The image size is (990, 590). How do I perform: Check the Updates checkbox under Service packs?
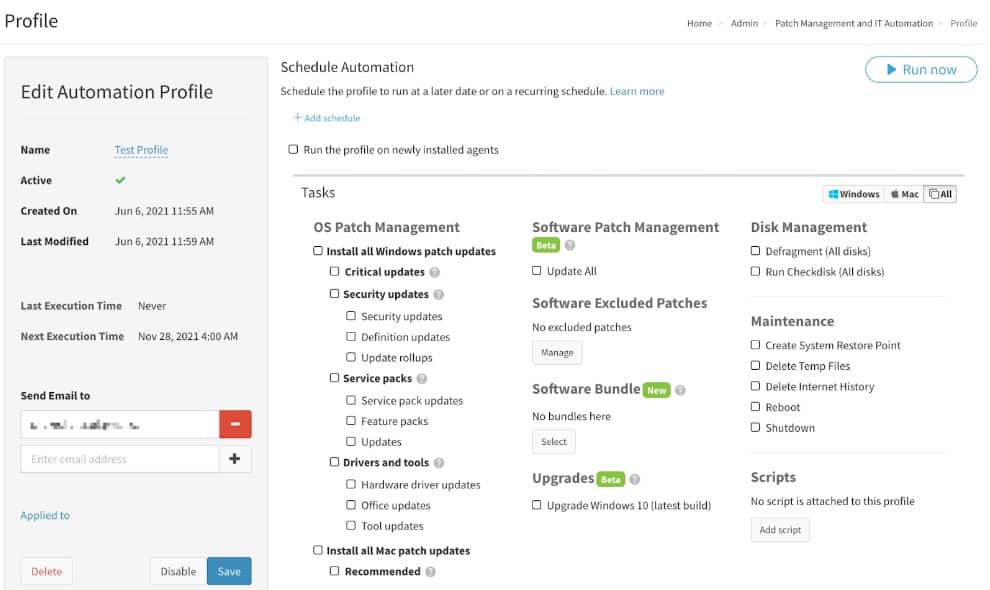(350, 441)
